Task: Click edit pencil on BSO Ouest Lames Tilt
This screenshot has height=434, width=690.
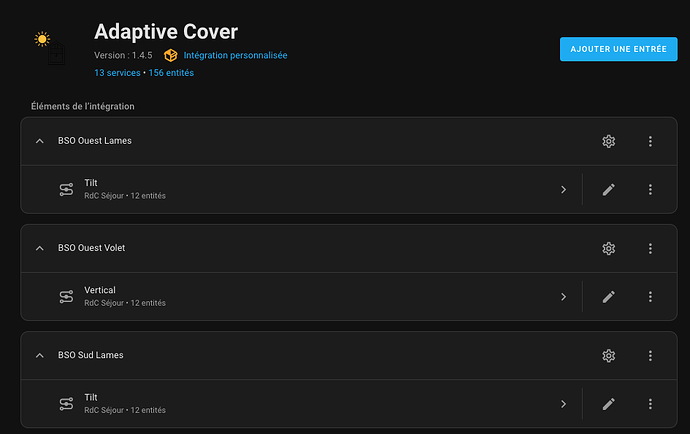Action: tap(609, 190)
